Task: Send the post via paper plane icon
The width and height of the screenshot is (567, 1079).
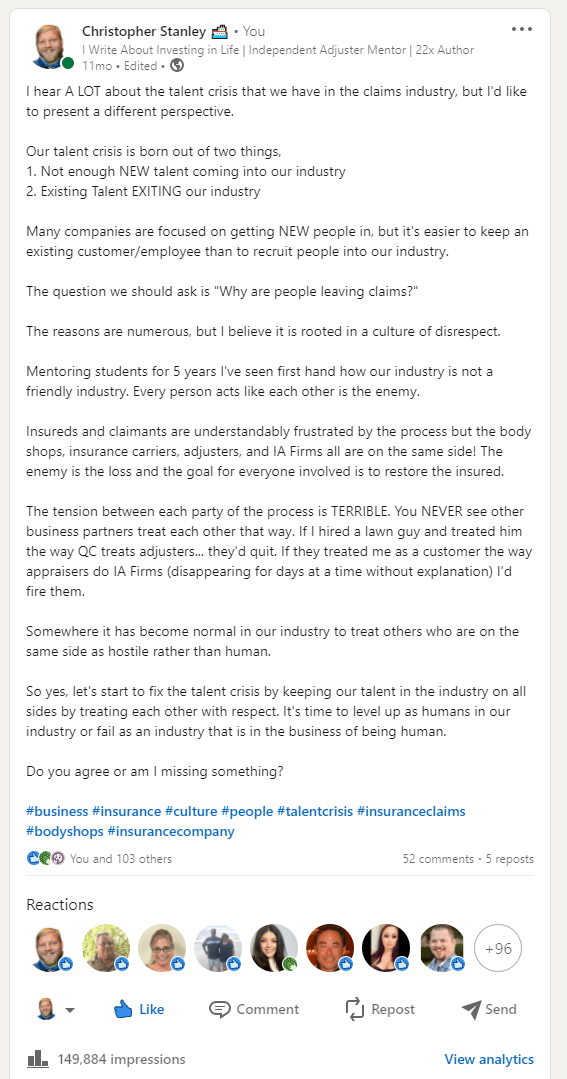Action: pos(471,1009)
